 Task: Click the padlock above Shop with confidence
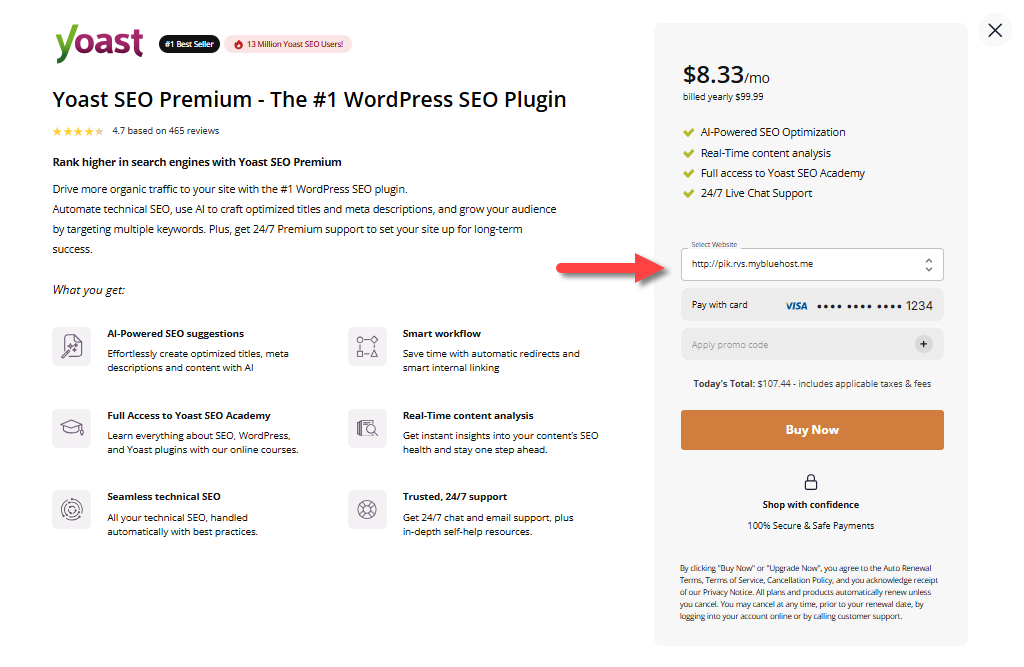(811, 481)
